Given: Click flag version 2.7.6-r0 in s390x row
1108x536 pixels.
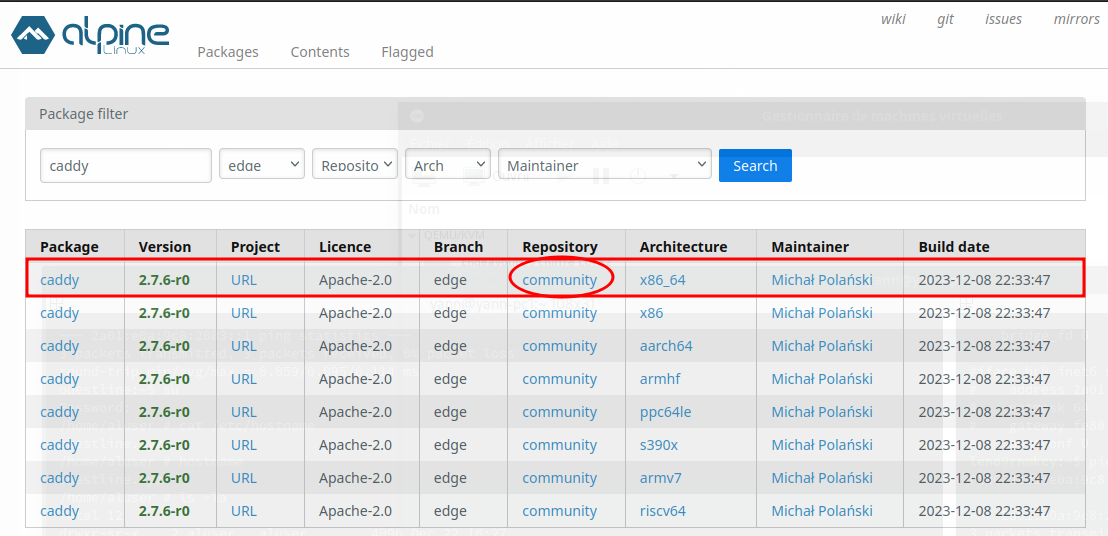Looking at the screenshot, I should tap(164, 445).
